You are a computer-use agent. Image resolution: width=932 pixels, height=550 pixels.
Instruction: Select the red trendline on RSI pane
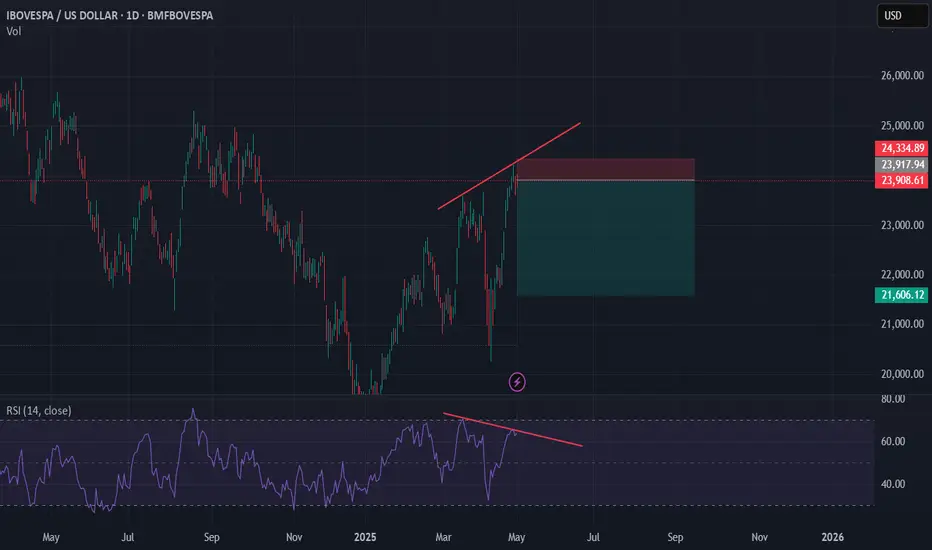point(512,429)
